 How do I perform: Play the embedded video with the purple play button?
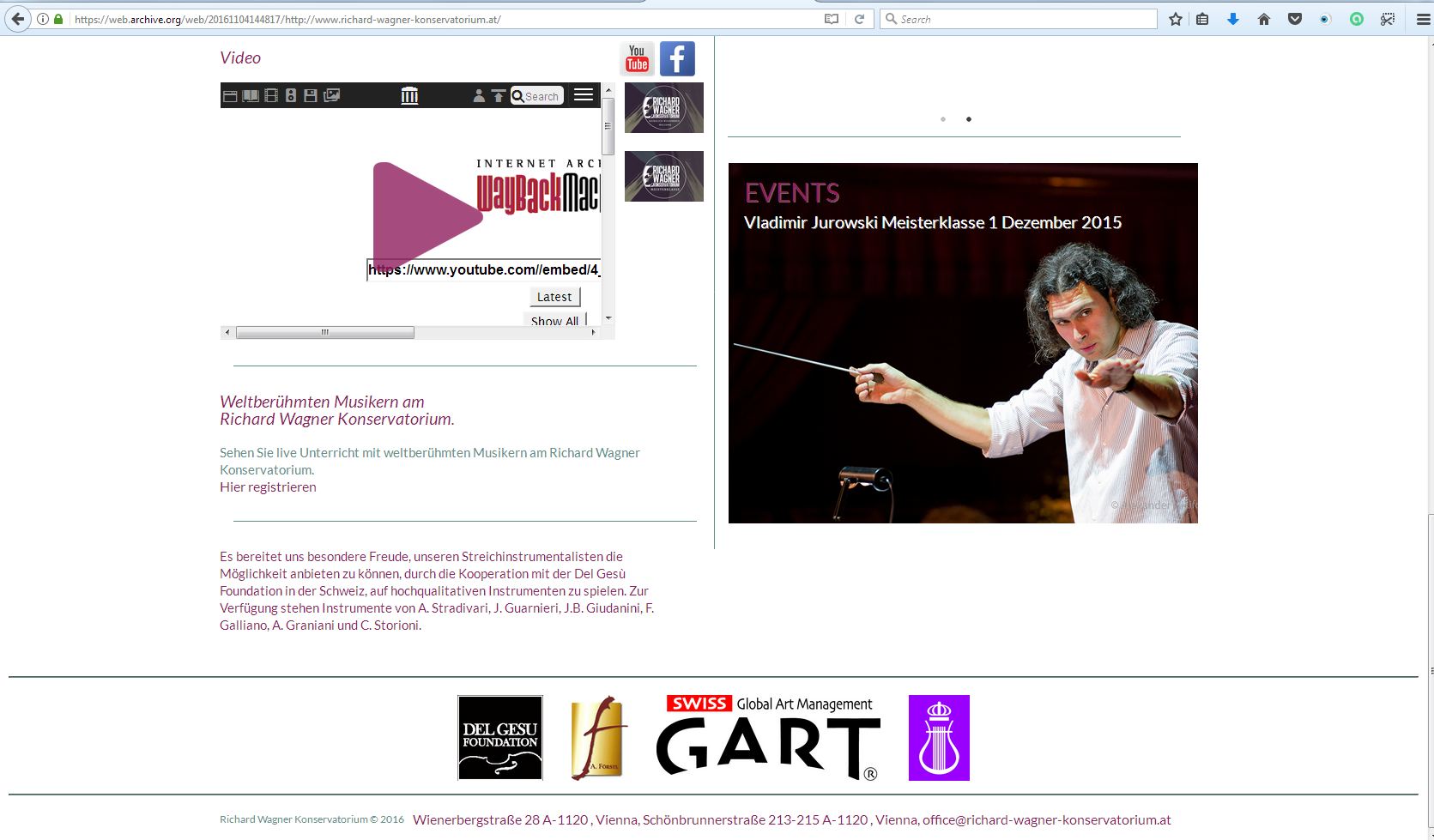tap(427, 215)
